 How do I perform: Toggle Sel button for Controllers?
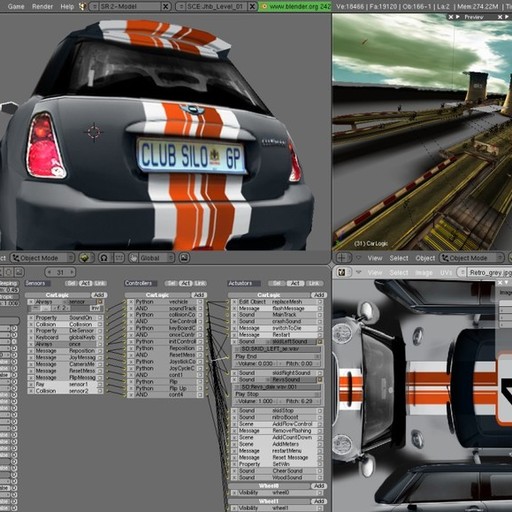coord(171,283)
